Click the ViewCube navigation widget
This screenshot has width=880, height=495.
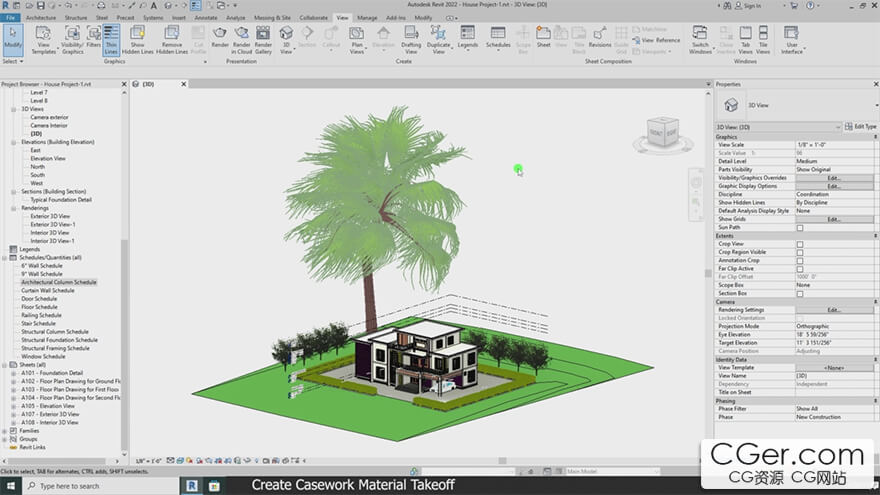pyautogui.click(x=663, y=134)
